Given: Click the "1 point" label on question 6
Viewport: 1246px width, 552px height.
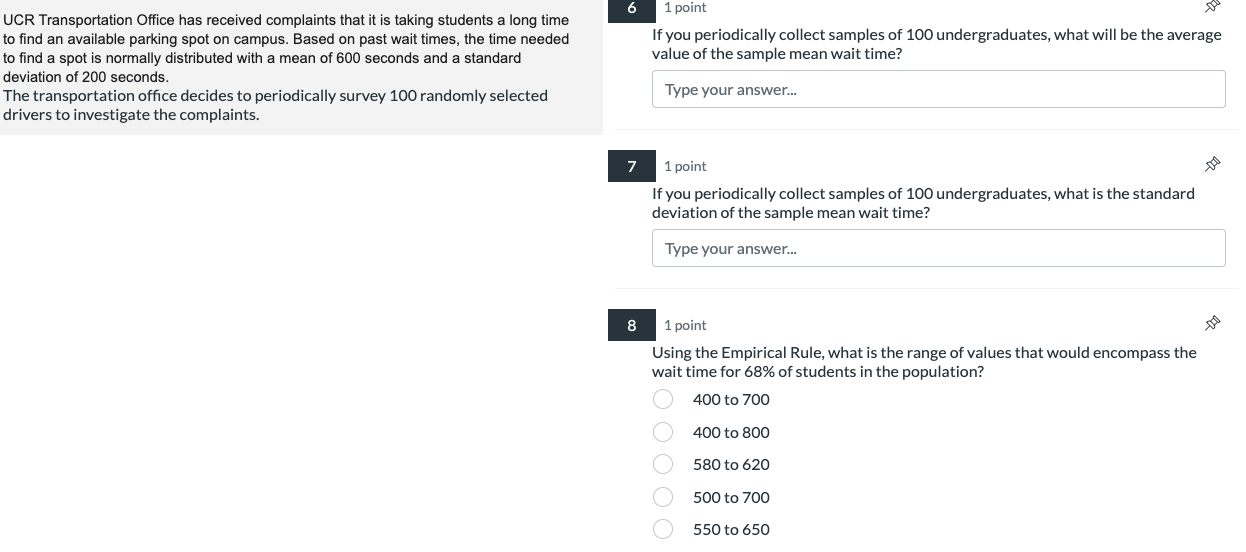Looking at the screenshot, I should pos(685,8).
